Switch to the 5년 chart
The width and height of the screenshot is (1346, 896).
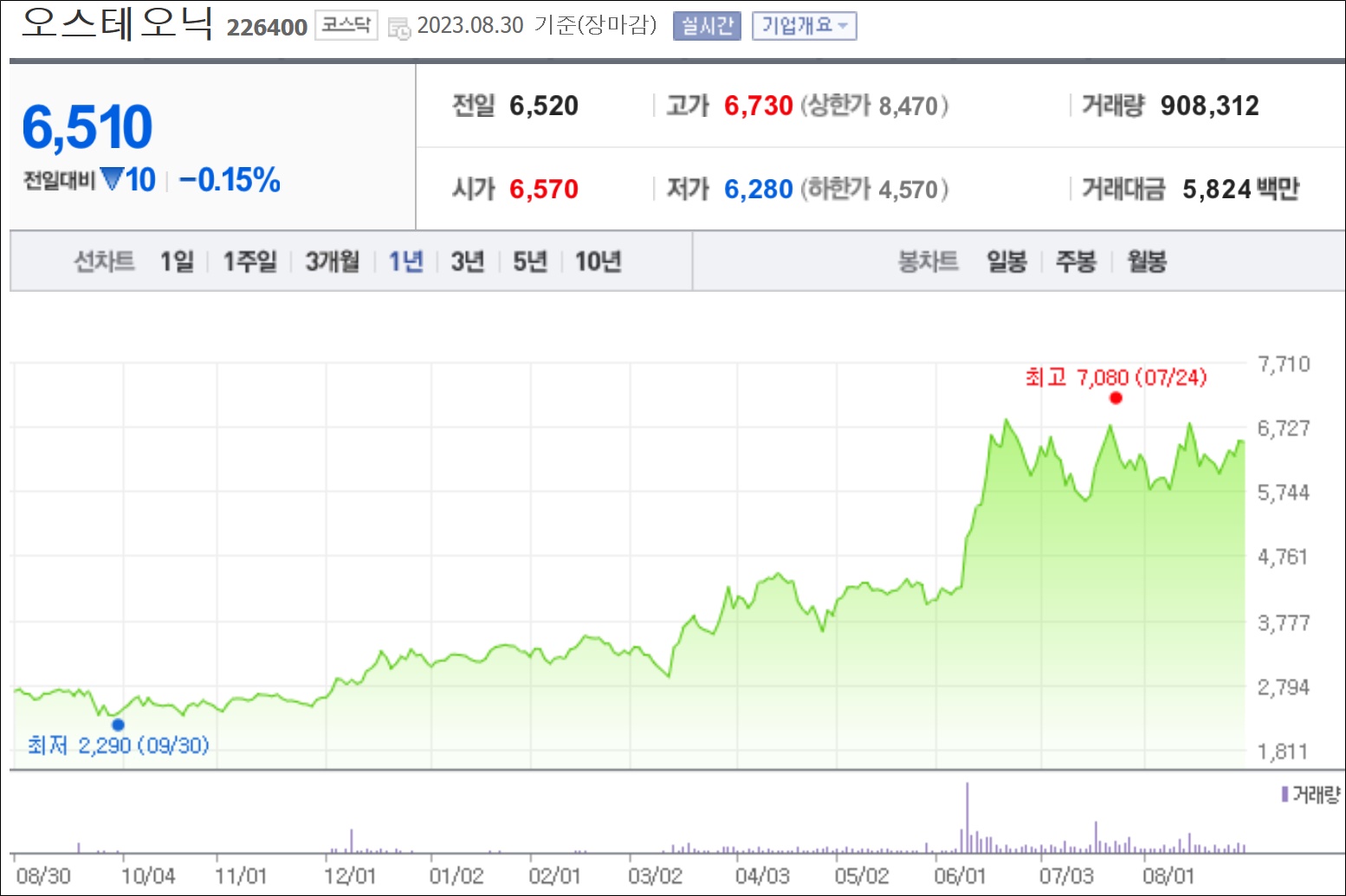point(530,261)
